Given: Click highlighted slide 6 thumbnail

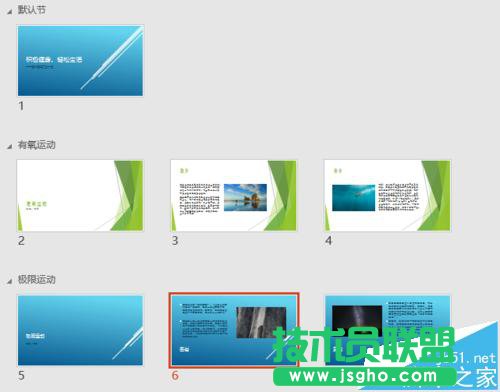Looking at the screenshot, I should click(x=234, y=330).
